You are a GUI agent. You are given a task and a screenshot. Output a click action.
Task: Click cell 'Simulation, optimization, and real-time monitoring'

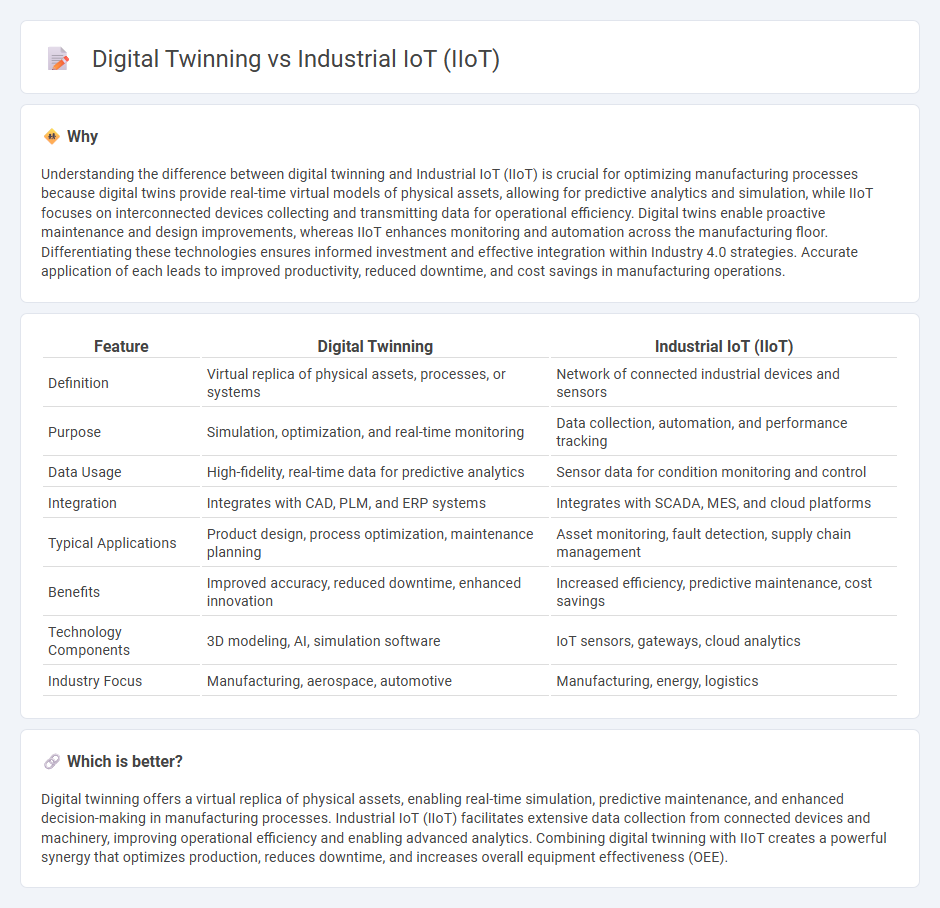coord(375,432)
